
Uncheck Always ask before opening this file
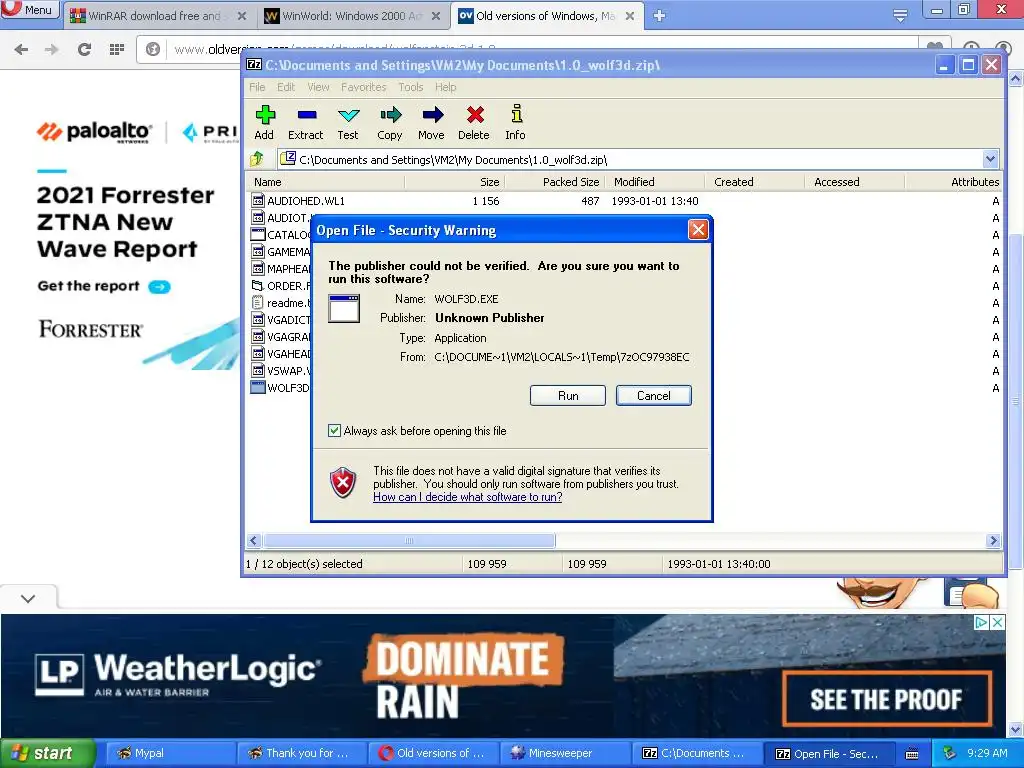334,431
